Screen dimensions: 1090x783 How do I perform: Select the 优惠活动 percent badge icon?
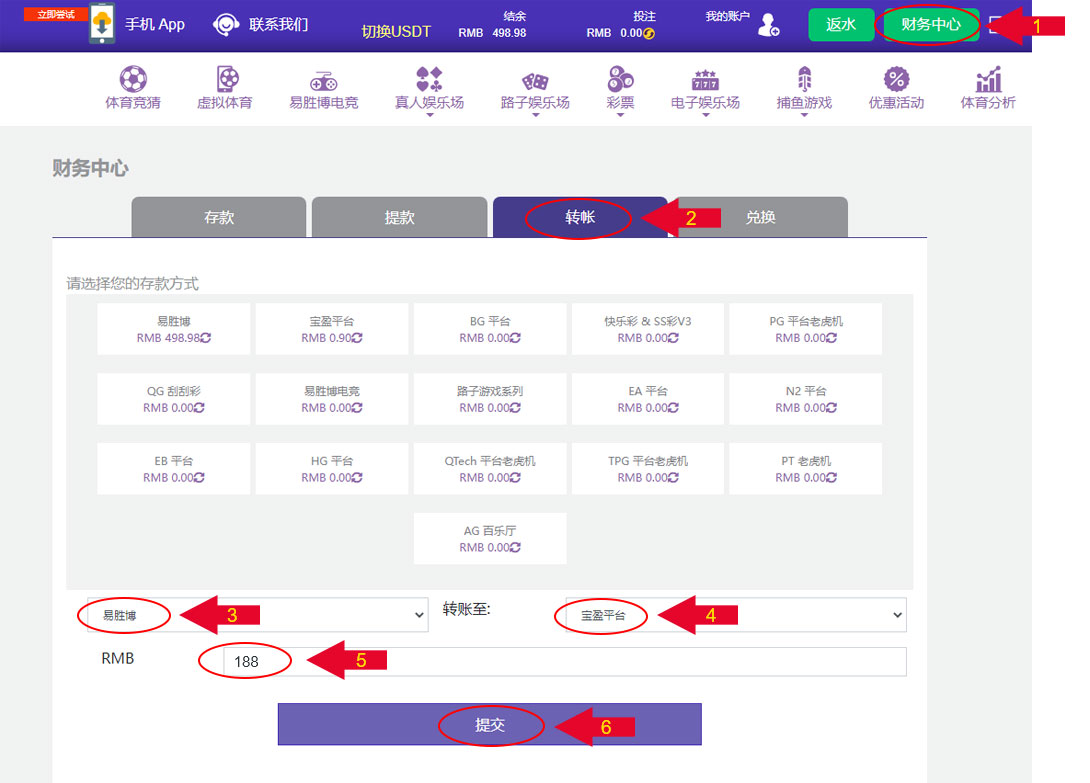point(896,79)
